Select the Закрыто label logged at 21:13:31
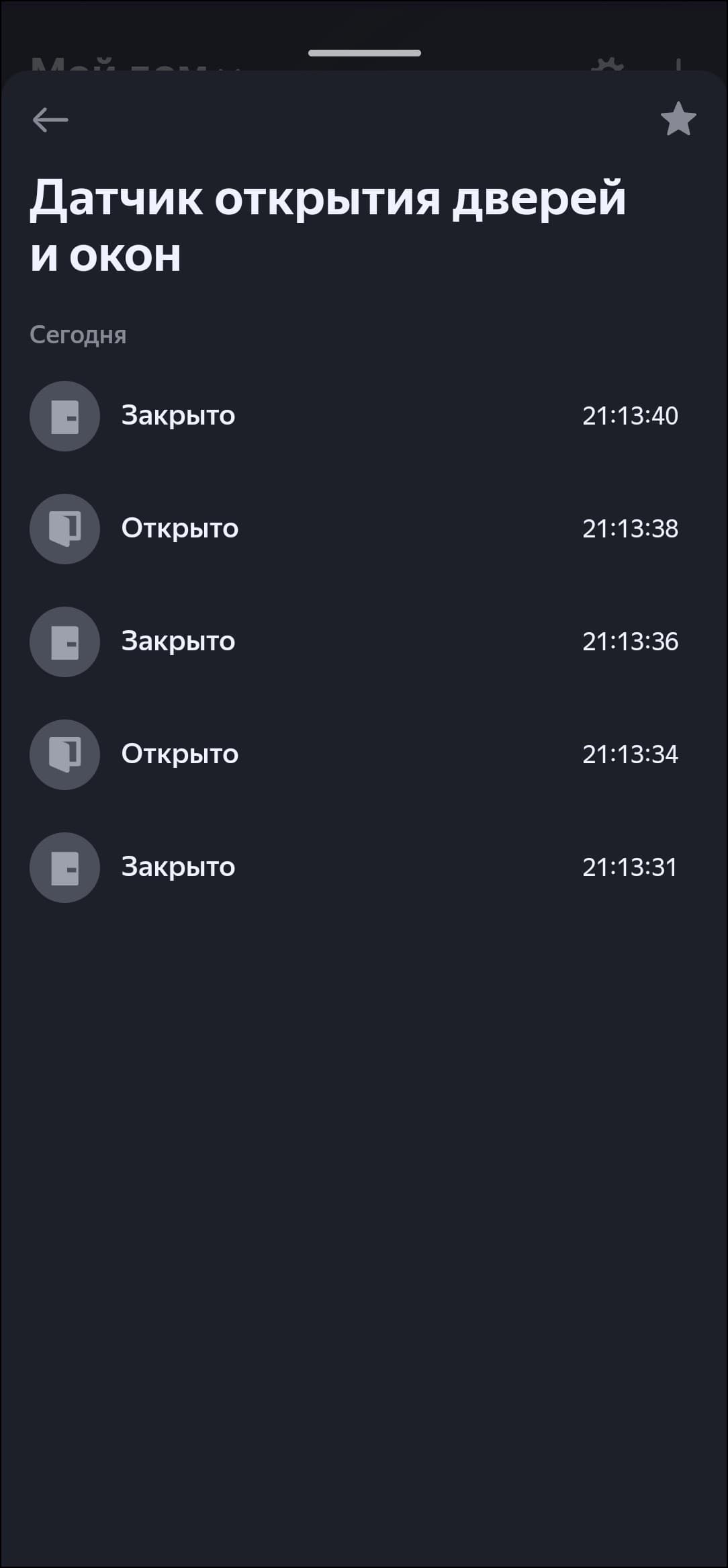 click(178, 867)
